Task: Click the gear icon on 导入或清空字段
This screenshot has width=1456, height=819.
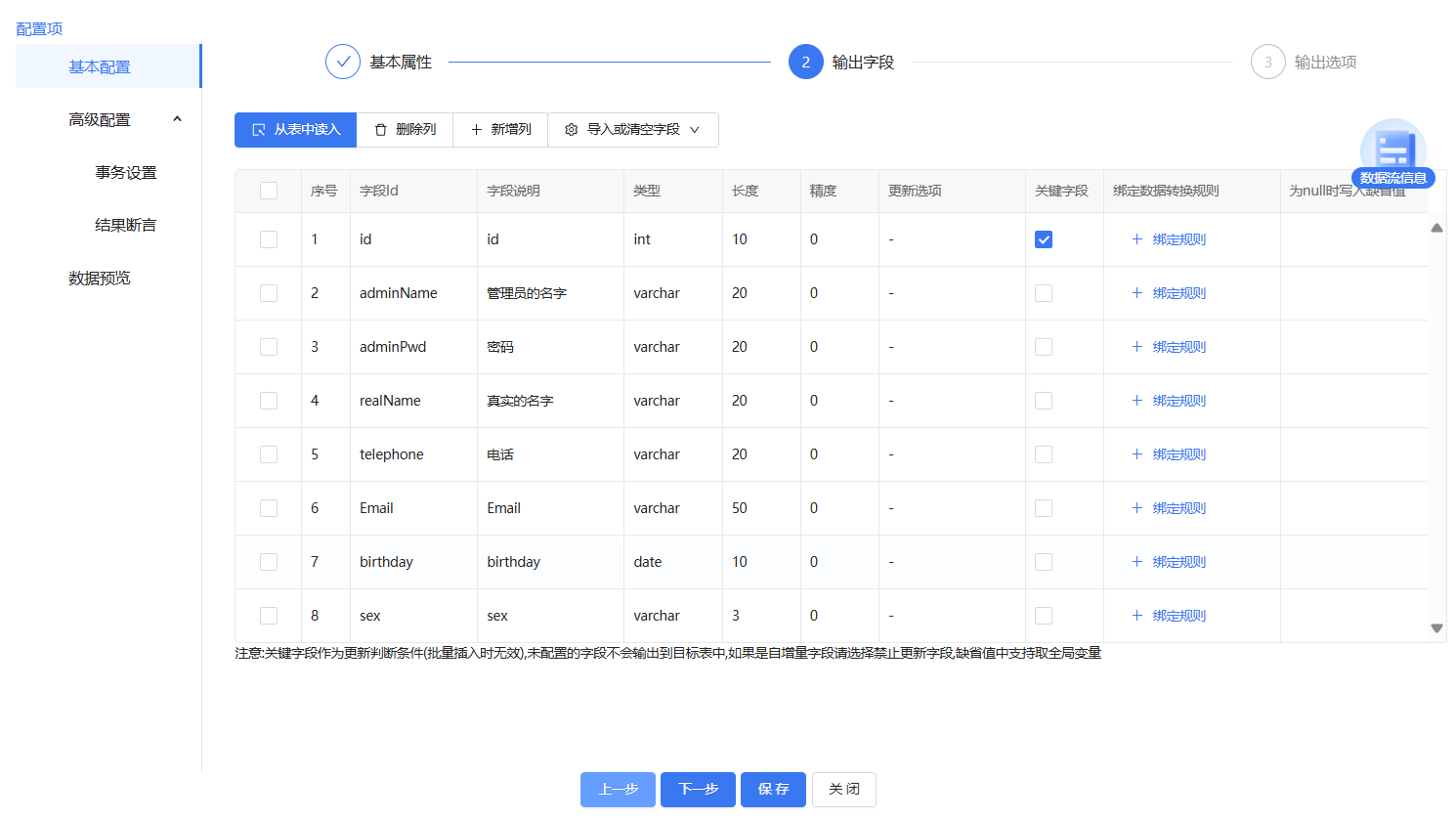Action: (572, 130)
